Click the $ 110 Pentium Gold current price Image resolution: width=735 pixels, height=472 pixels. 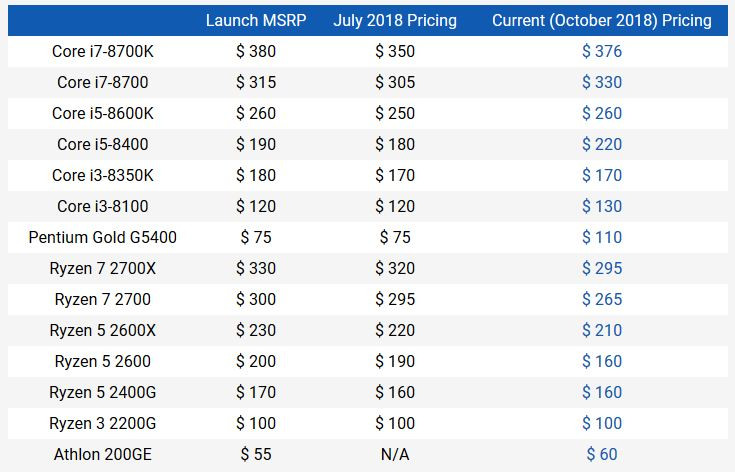pyautogui.click(x=602, y=237)
